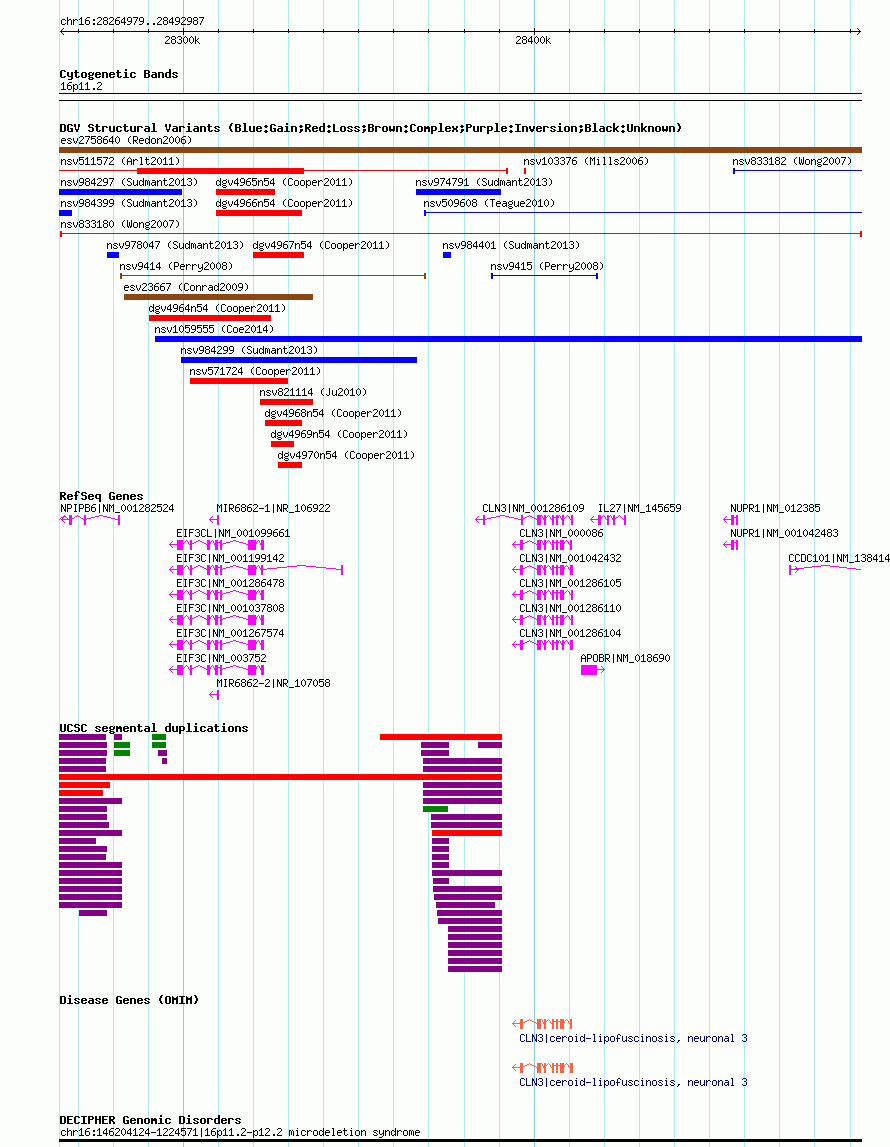Open transcript EIF3C|NM_001037808
The width and height of the screenshot is (890, 1147).
(230, 609)
